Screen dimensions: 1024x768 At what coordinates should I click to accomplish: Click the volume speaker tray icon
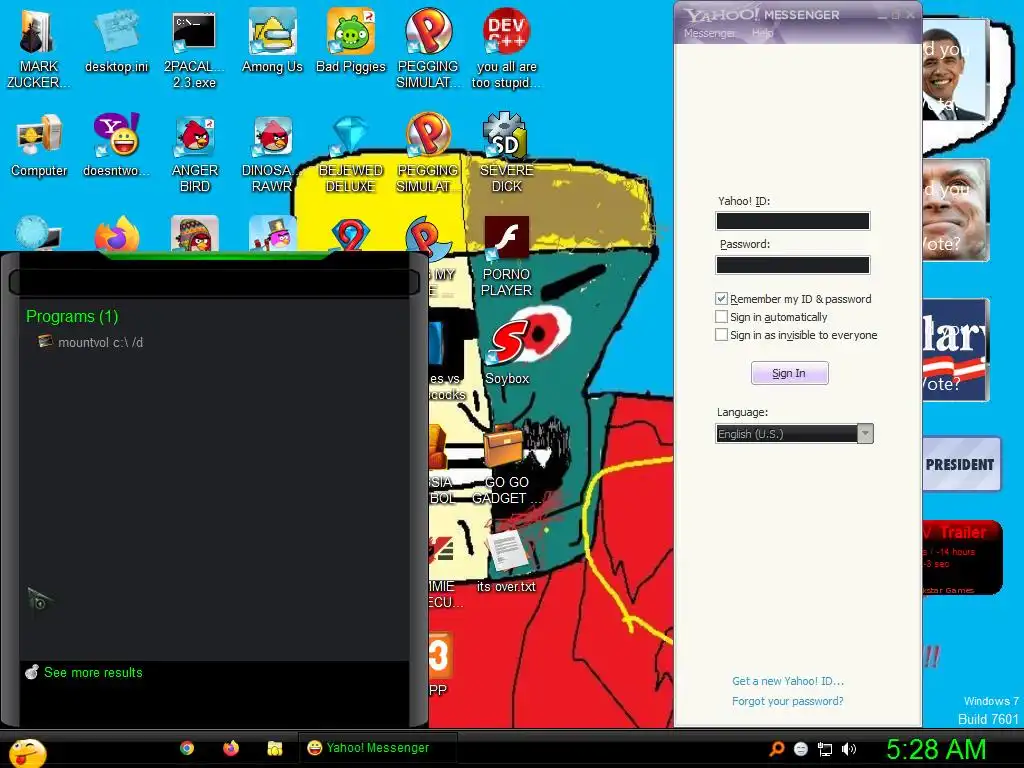pos(848,749)
